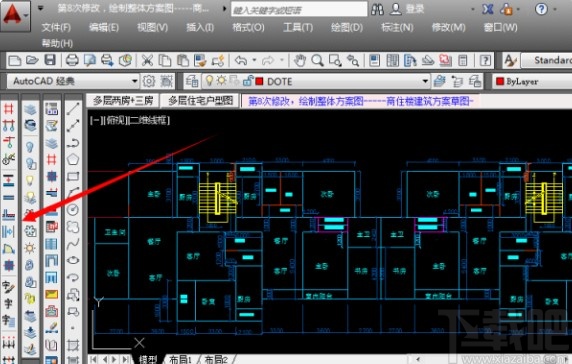Viewport: 572px width, 364px height.
Task: Expand the Undo history dropdown arrow
Action: point(254,60)
